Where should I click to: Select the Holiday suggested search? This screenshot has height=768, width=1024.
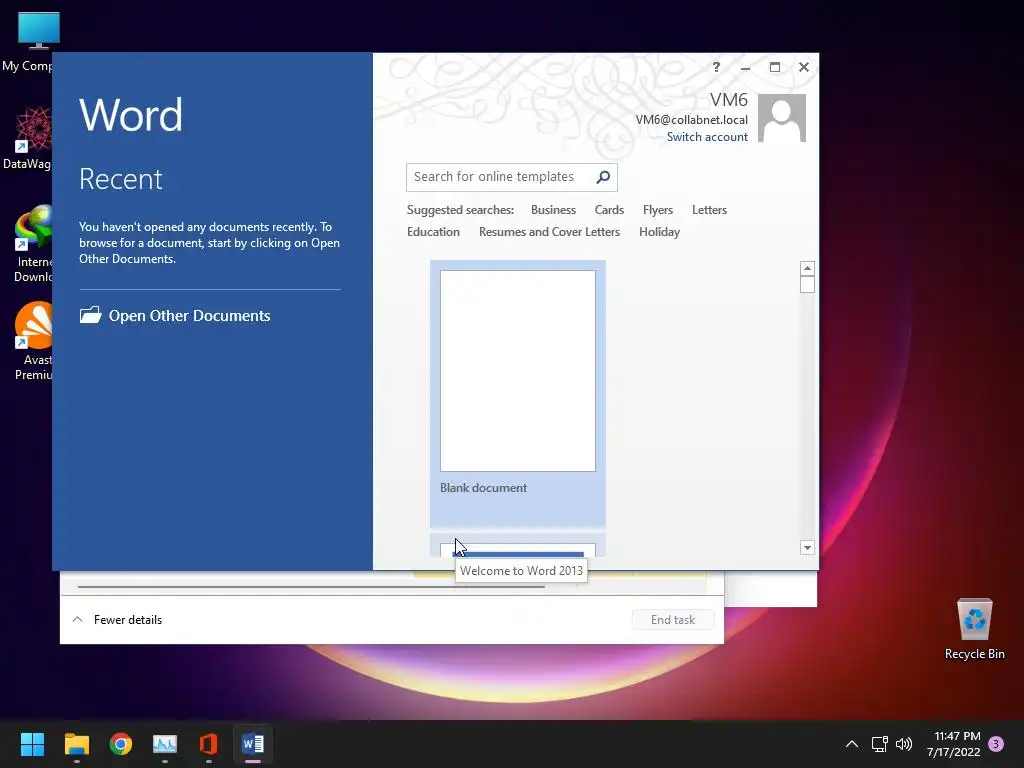tap(659, 232)
